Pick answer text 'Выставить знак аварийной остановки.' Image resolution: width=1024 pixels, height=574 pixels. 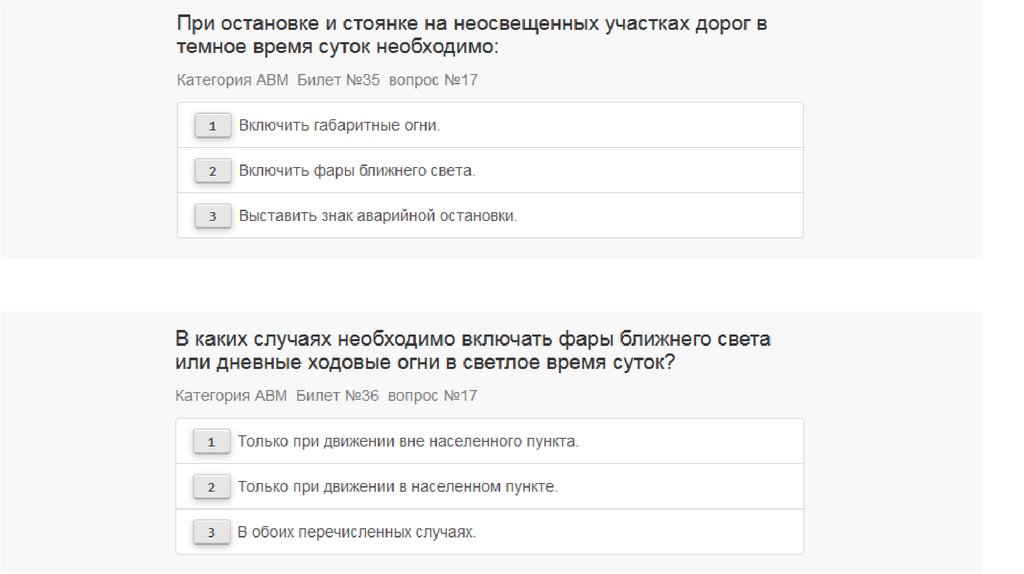378,216
